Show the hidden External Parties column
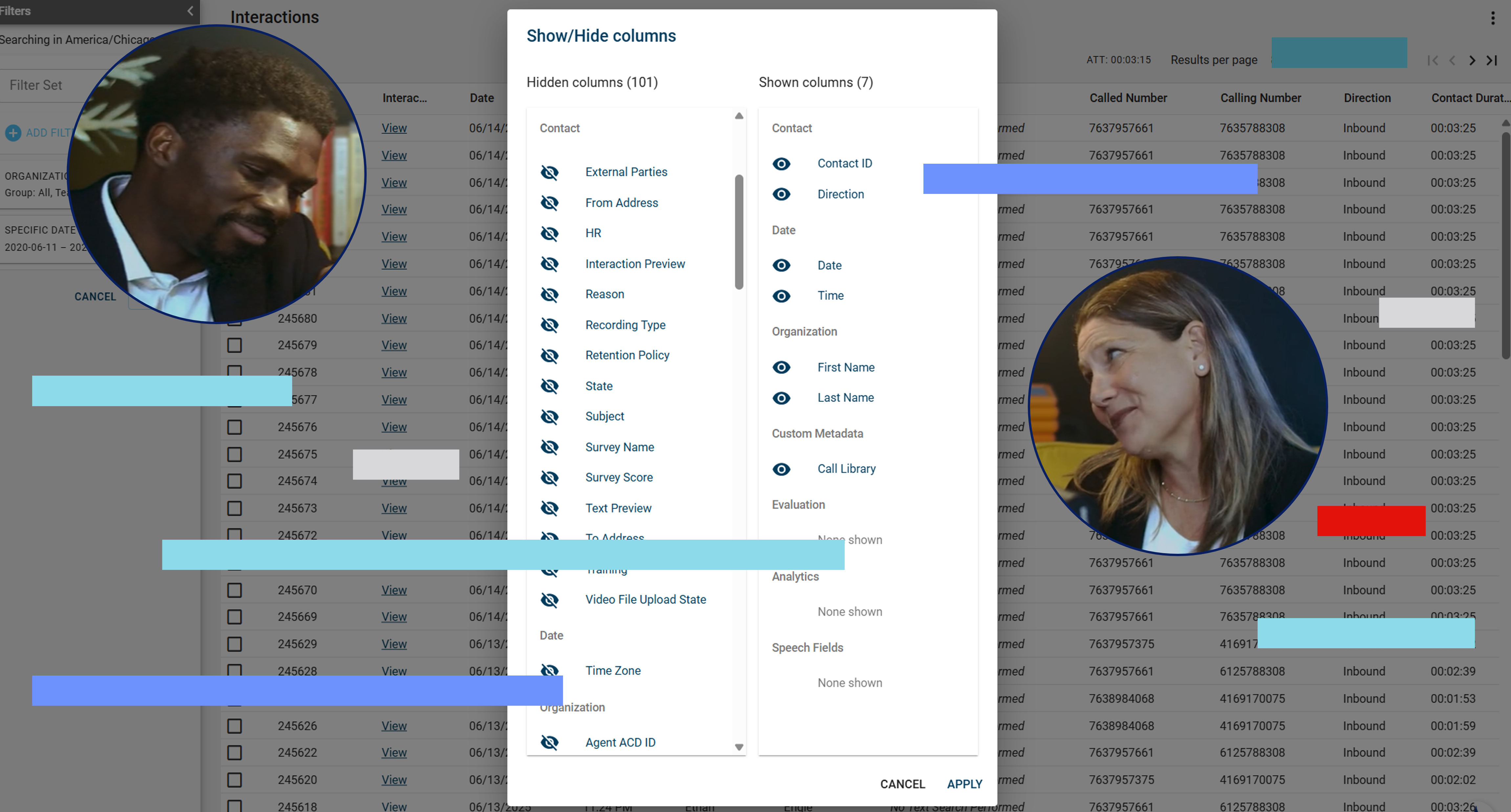Image resolution: width=1511 pixels, height=812 pixels. point(549,172)
